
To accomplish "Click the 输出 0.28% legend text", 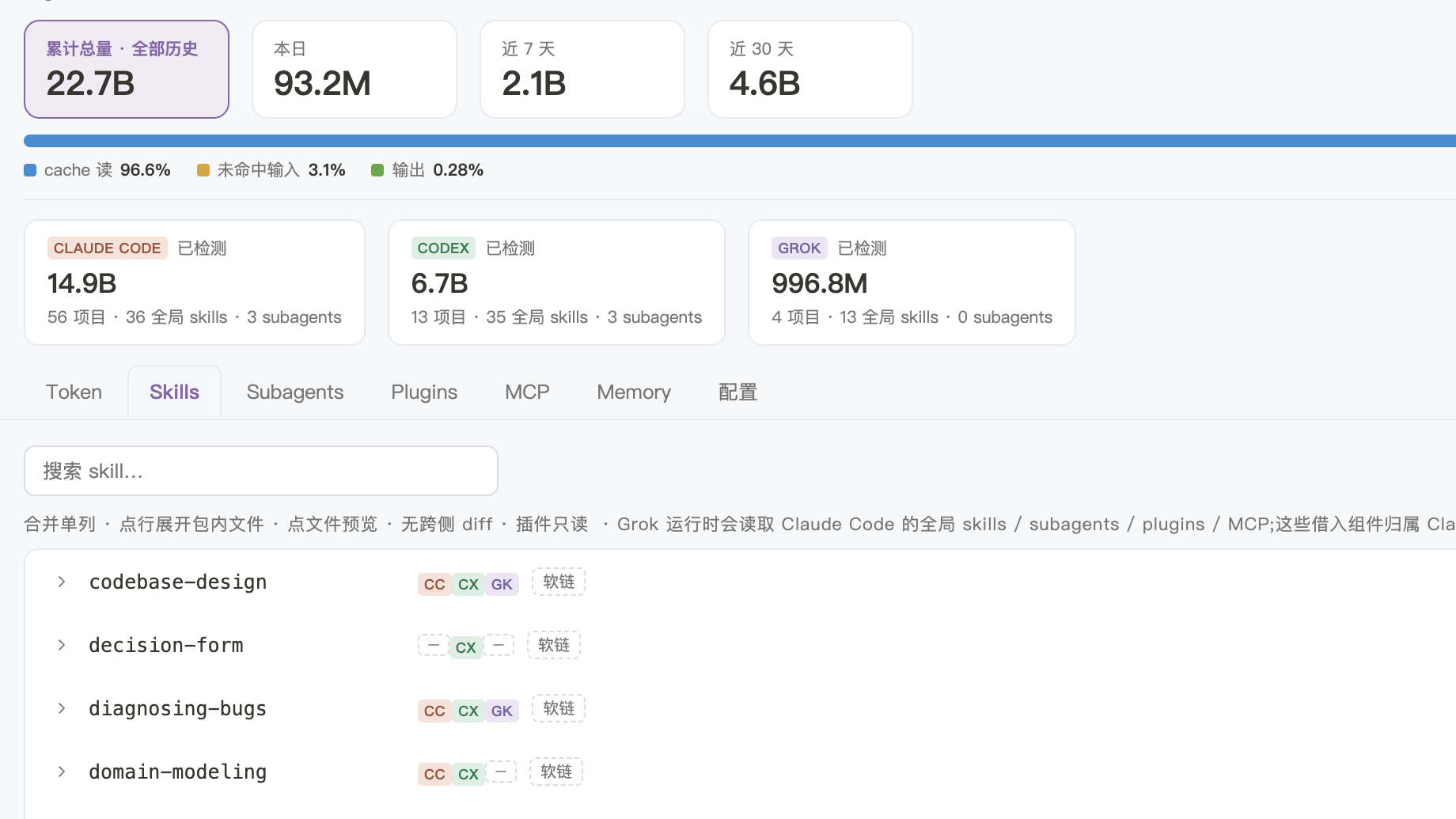I will [x=438, y=170].
